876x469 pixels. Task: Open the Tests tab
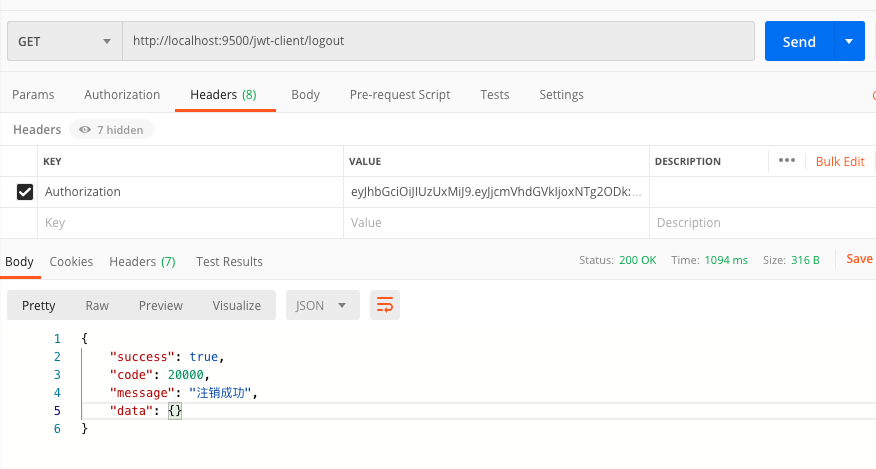point(494,95)
